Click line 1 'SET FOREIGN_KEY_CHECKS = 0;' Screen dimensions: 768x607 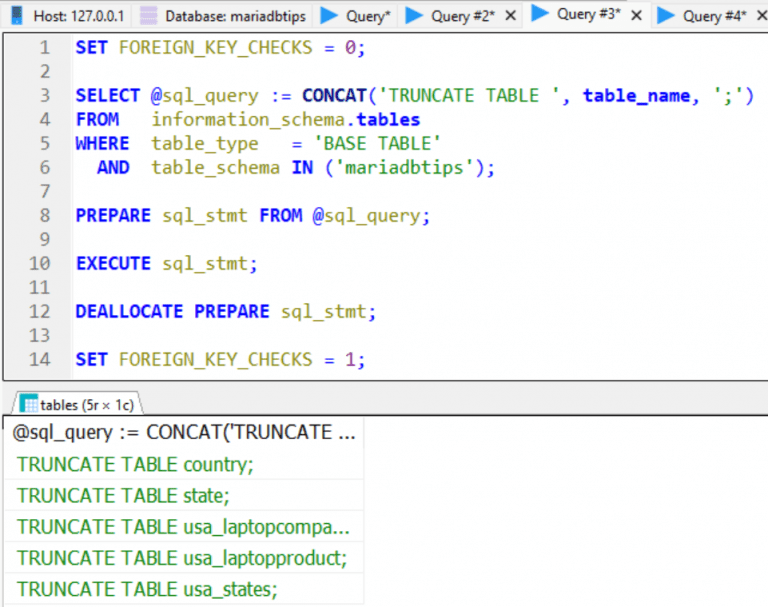pos(220,48)
